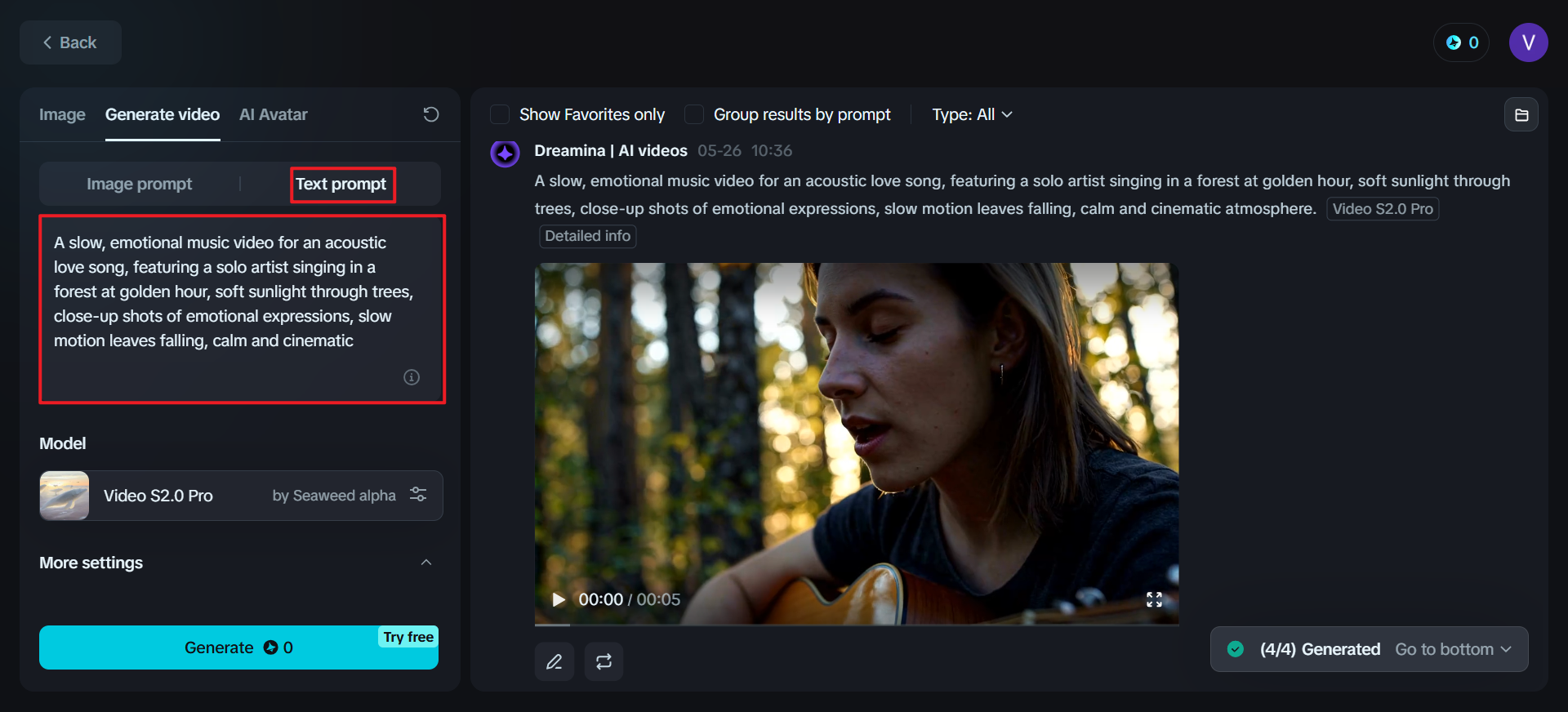Switch to the Image tab
Image resolution: width=1568 pixels, height=712 pixels.
(x=62, y=114)
